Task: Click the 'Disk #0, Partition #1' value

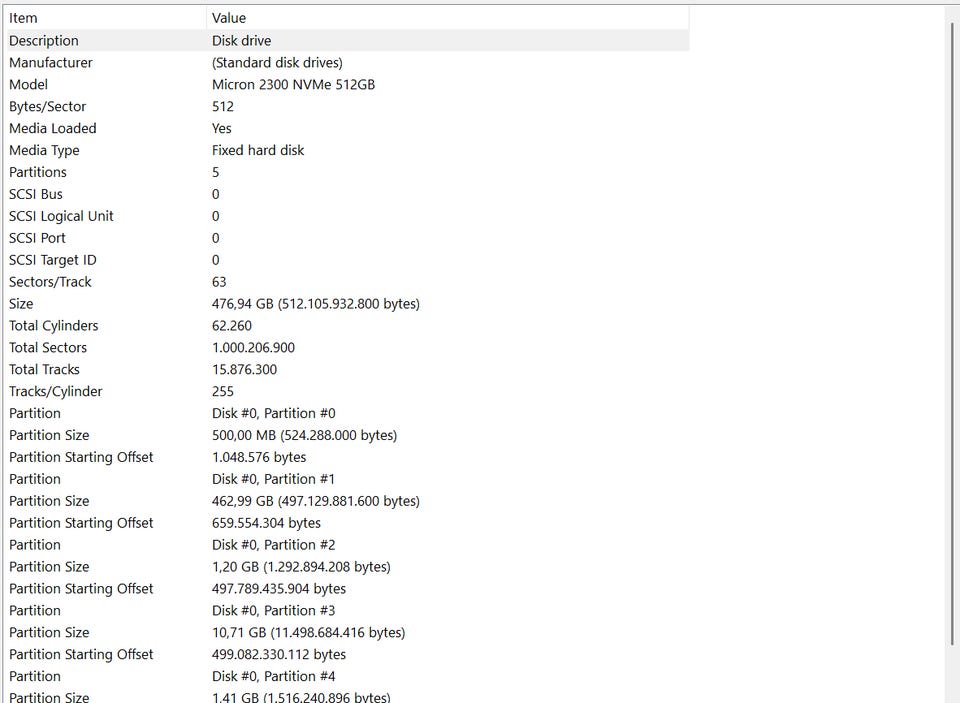Action: coord(274,479)
